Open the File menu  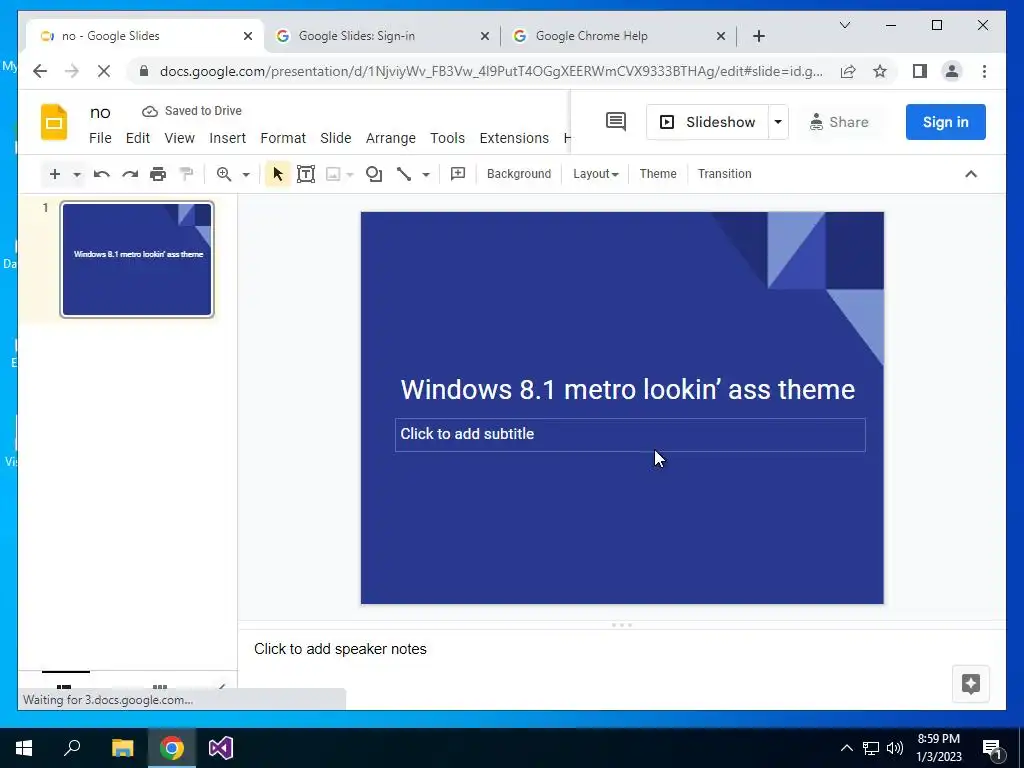click(100, 138)
